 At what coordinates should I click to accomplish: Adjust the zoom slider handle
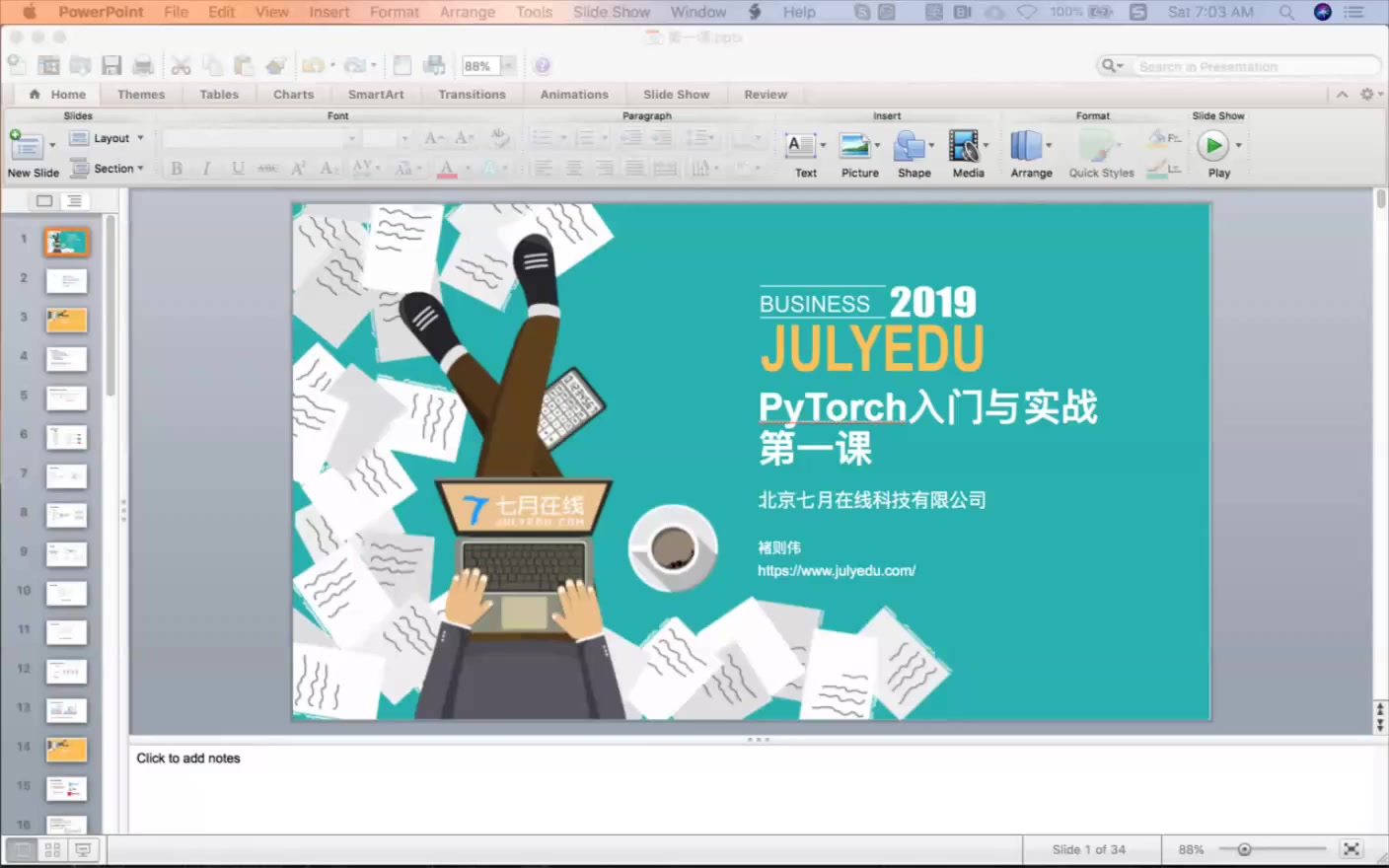coord(1245,849)
